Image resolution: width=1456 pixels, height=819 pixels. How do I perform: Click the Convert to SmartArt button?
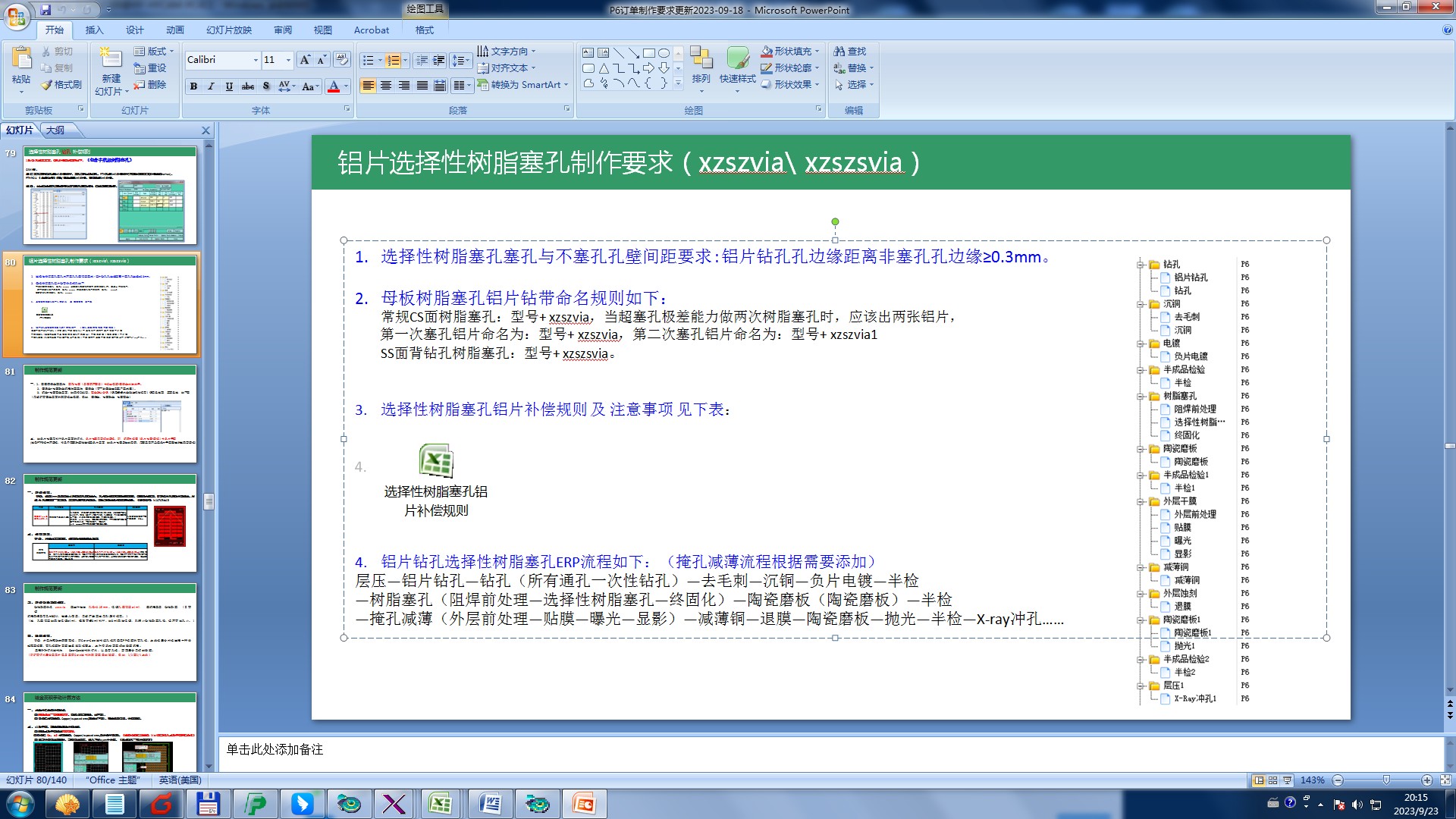pos(522,85)
